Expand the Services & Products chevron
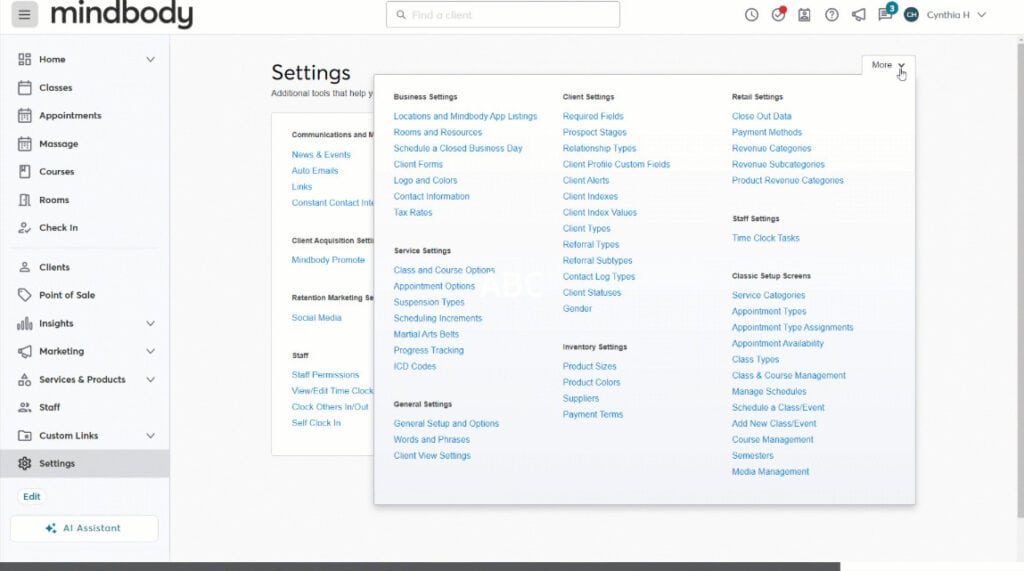1024x571 pixels. point(150,380)
